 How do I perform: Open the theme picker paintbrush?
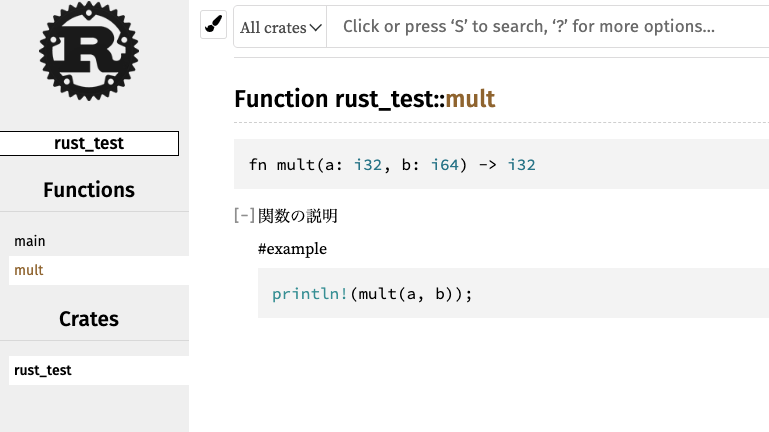(x=214, y=25)
